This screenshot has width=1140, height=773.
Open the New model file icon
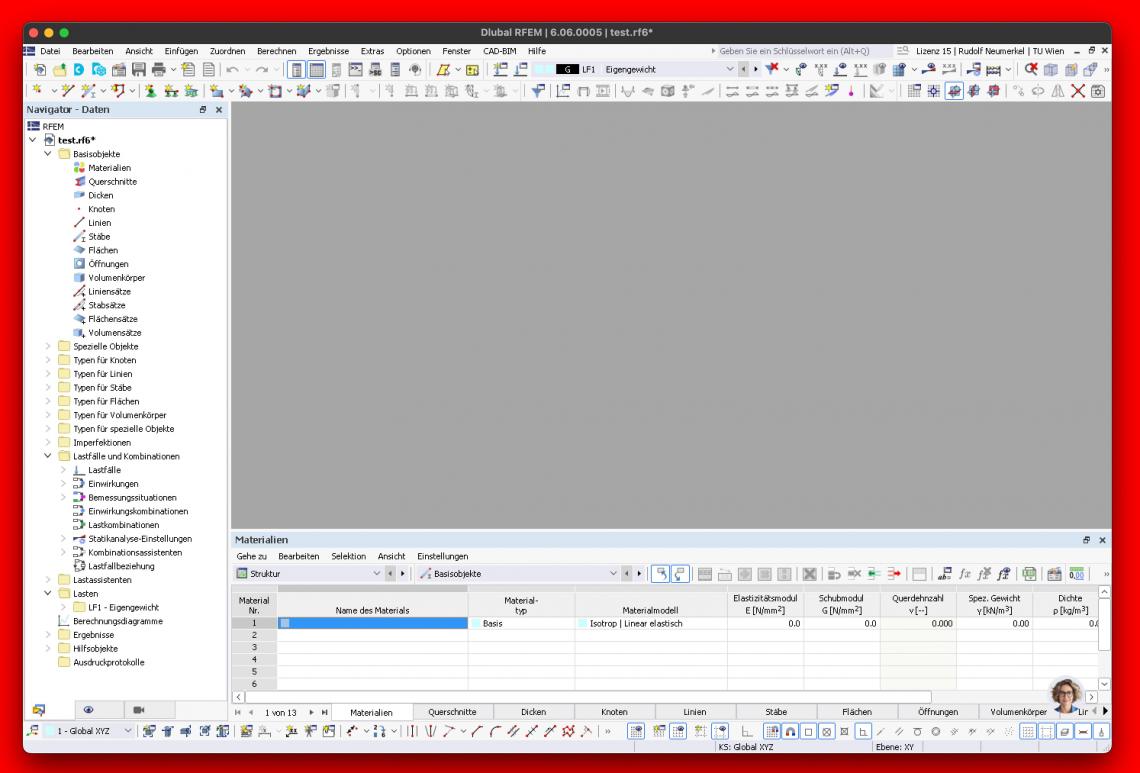(40, 70)
